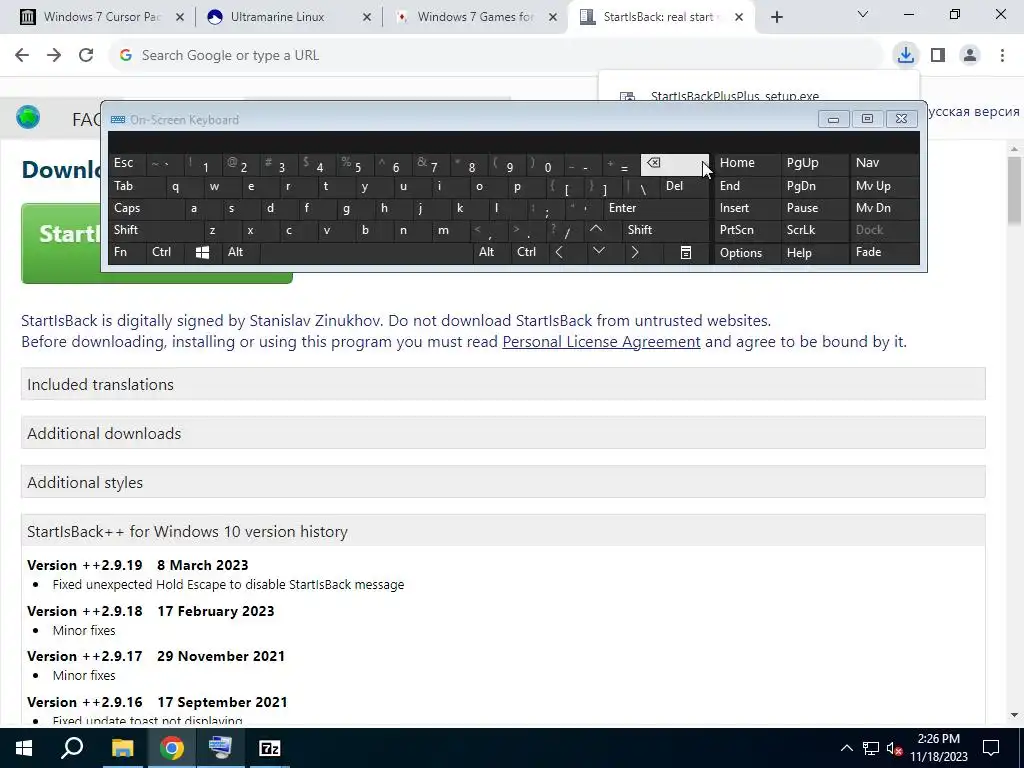Expand the Additional downloads section
Screen dimensions: 1024x768
[503, 433]
